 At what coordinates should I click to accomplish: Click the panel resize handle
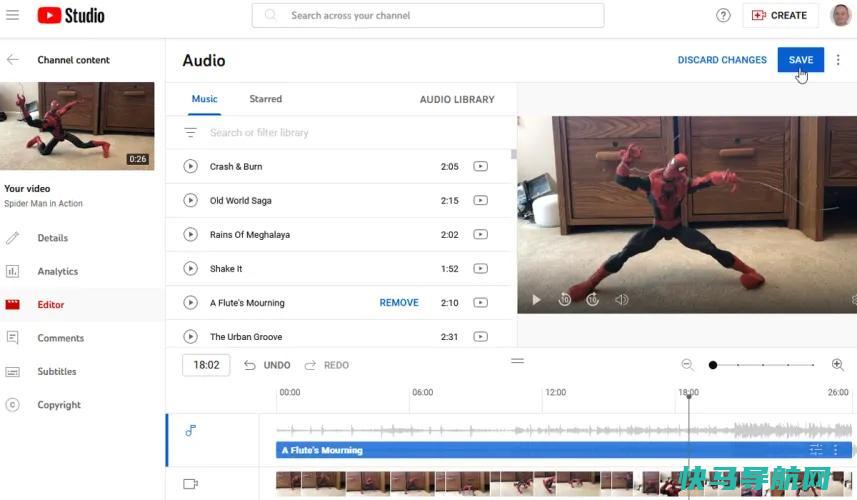[517, 361]
